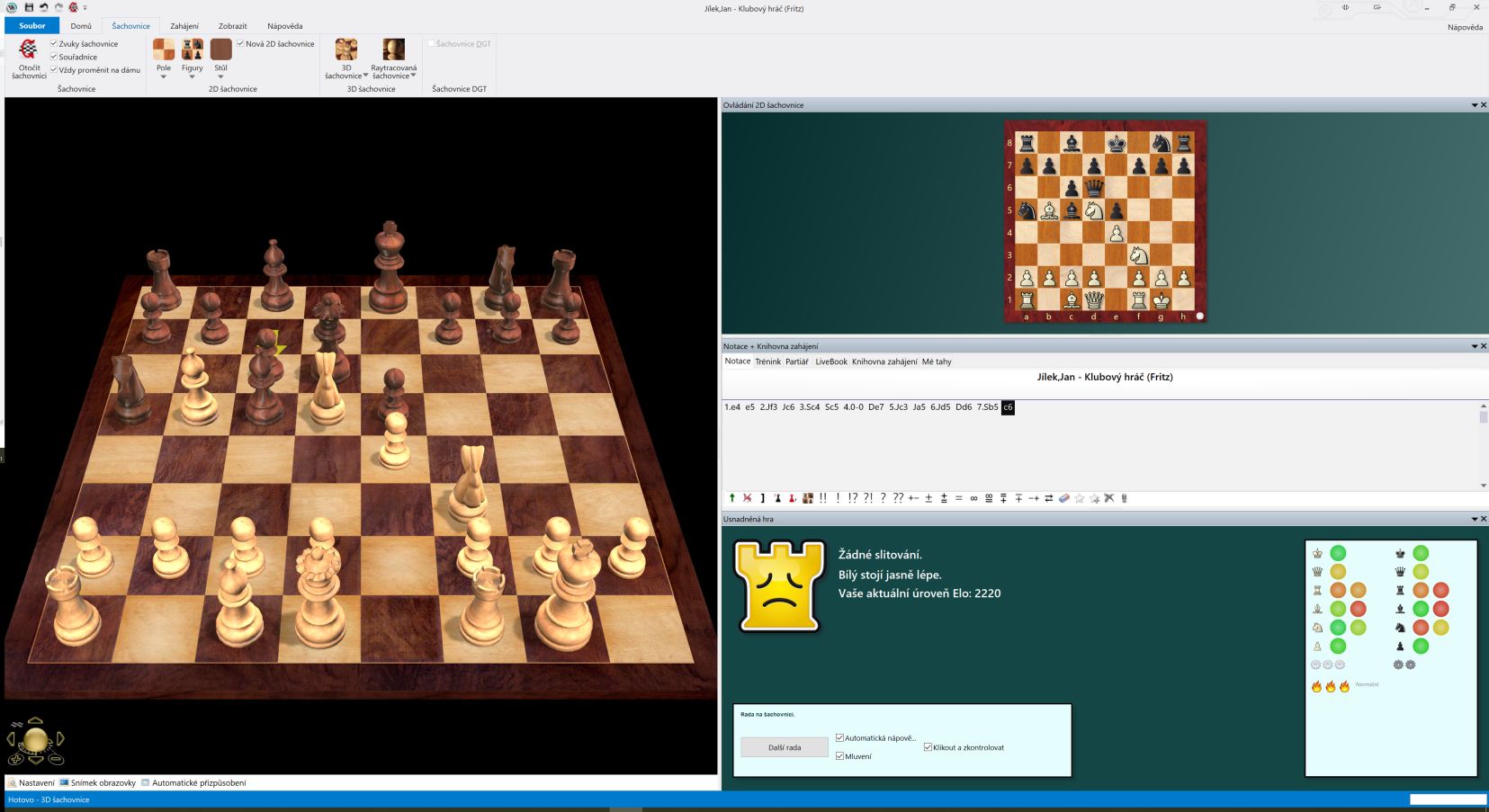This screenshot has height=812, width=1489.
Task: Click the crossed tools icon in notation toolbar
Action: [1109, 498]
